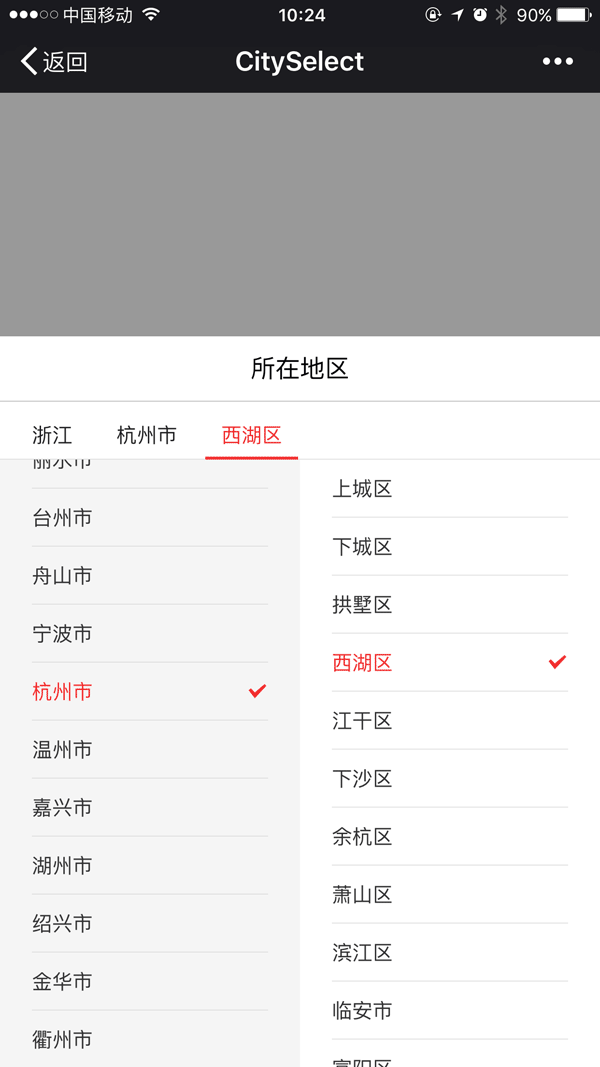Tap the alarm clock status icon
The width and height of the screenshot is (600, 1067).
[480, 15]
